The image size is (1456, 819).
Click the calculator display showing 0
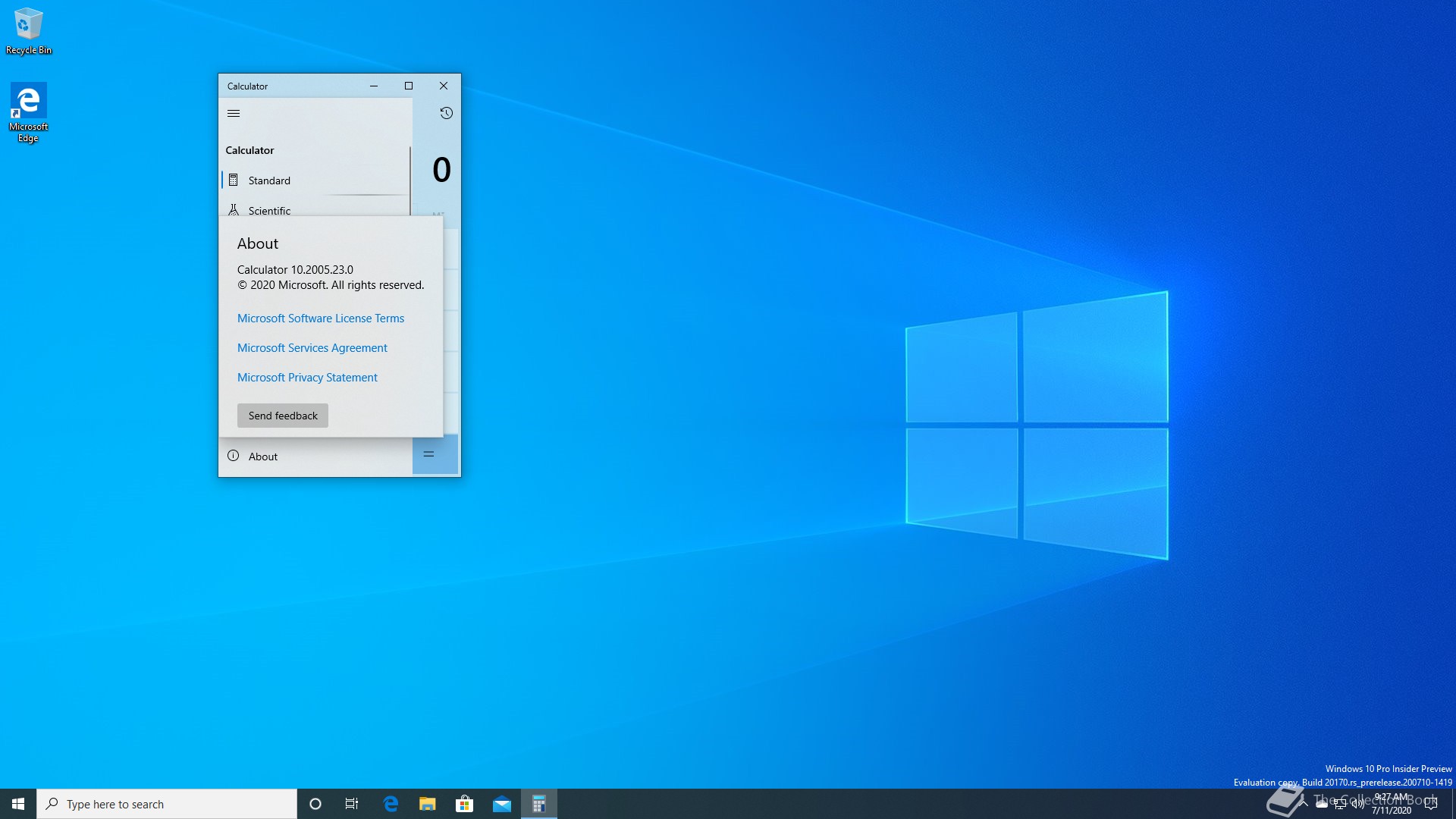pos(441,170)
